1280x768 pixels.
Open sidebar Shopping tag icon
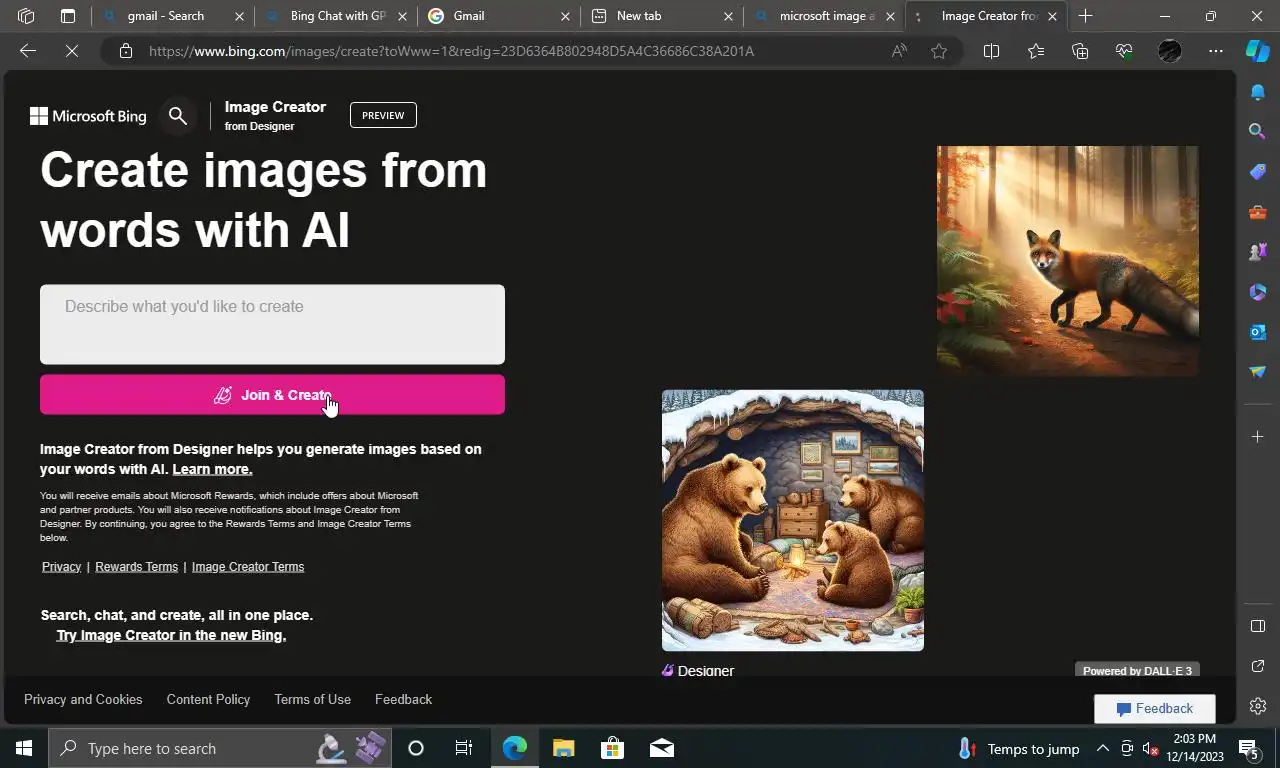click(1258, 171)
